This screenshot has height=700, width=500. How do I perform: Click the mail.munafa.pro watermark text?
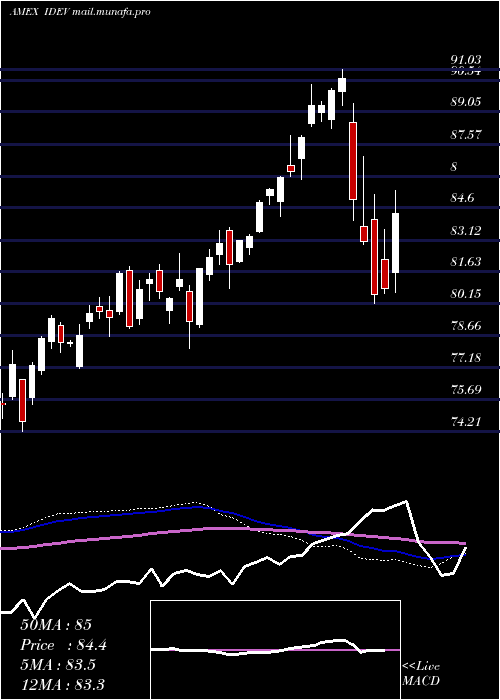[110, 12]
